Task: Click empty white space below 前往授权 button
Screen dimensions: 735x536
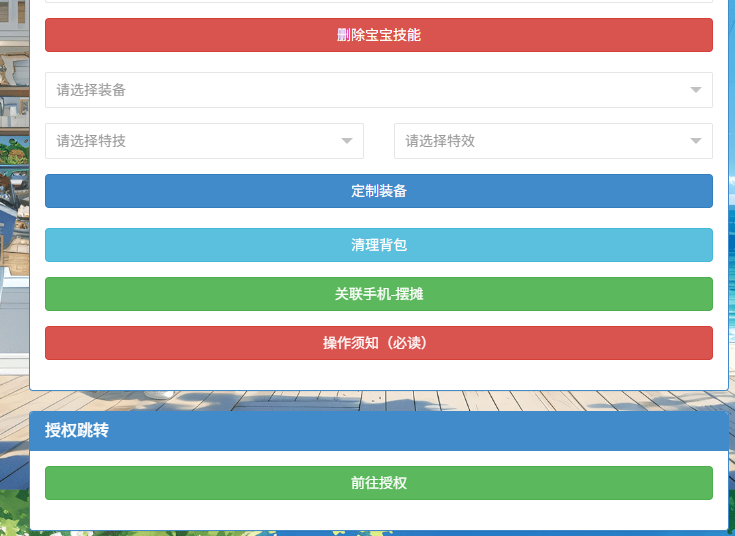Action: coord(378,514)
